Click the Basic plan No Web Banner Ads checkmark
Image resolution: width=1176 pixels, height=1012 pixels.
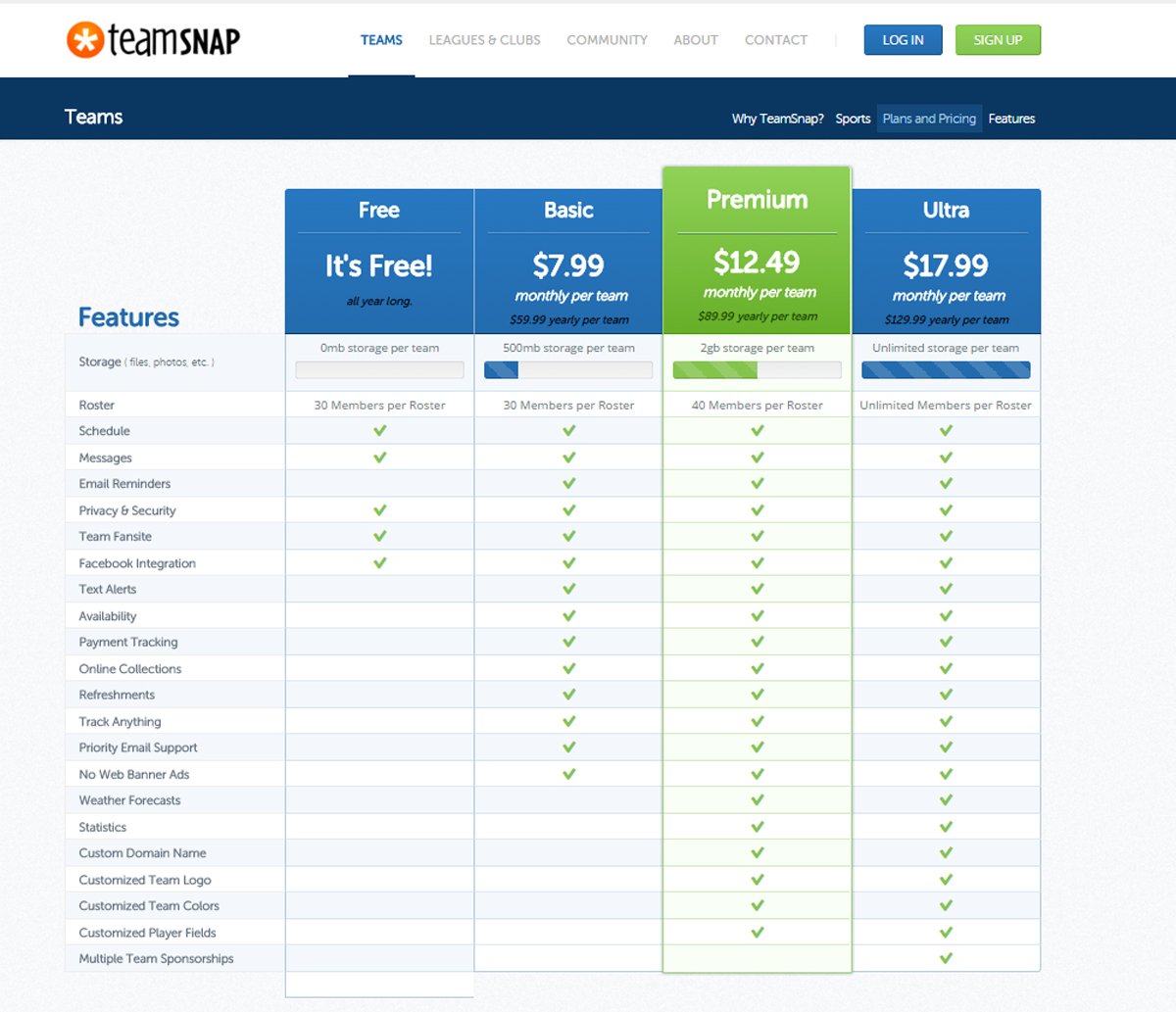[568, 774]
